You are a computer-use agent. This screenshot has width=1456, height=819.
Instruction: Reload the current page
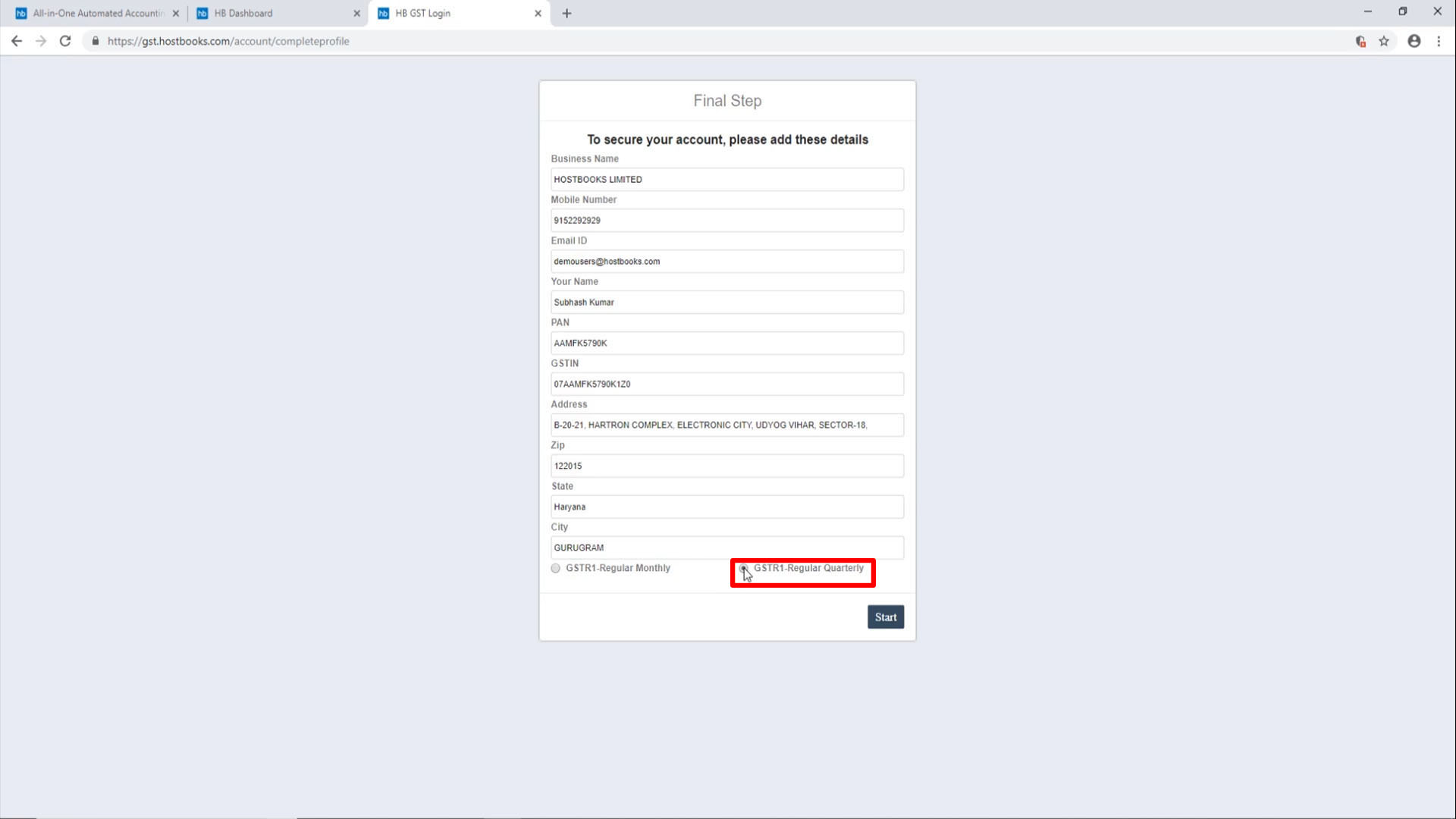(x=65, y=41)
